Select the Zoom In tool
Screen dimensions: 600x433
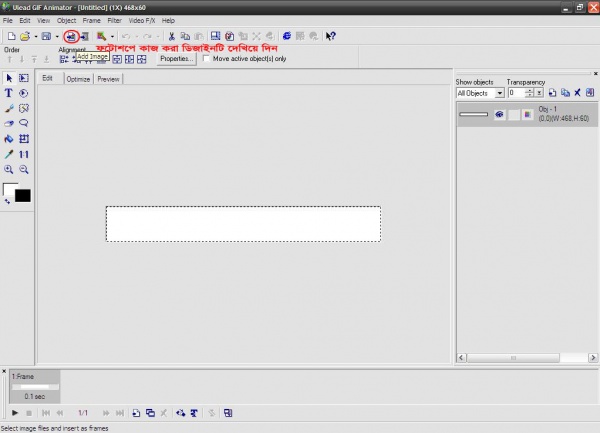point(9,170)
